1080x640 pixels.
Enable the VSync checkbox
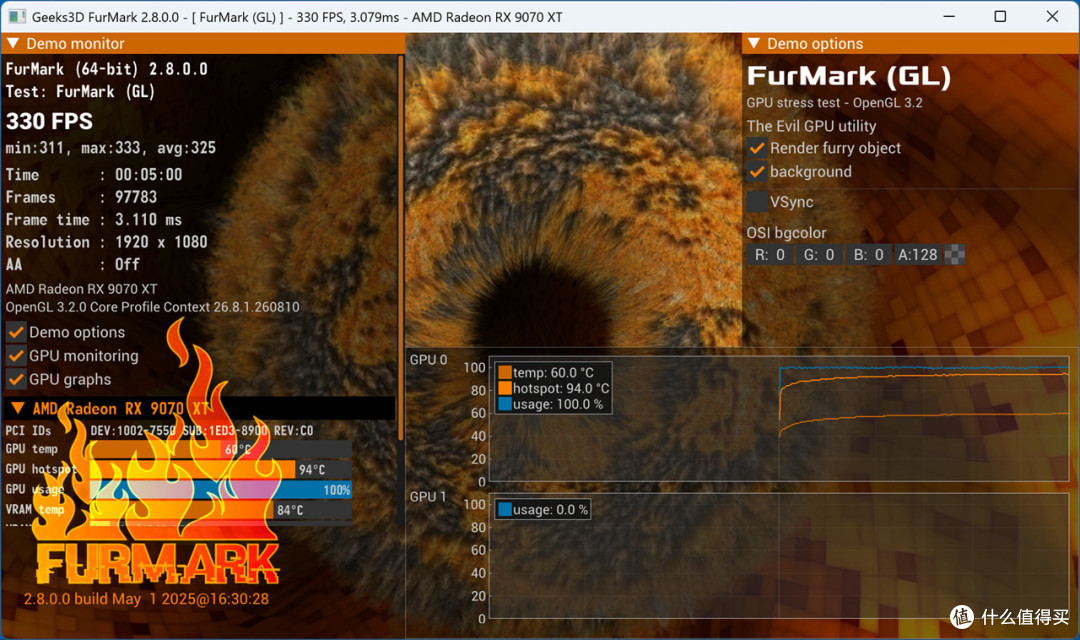tap(757, 202)
